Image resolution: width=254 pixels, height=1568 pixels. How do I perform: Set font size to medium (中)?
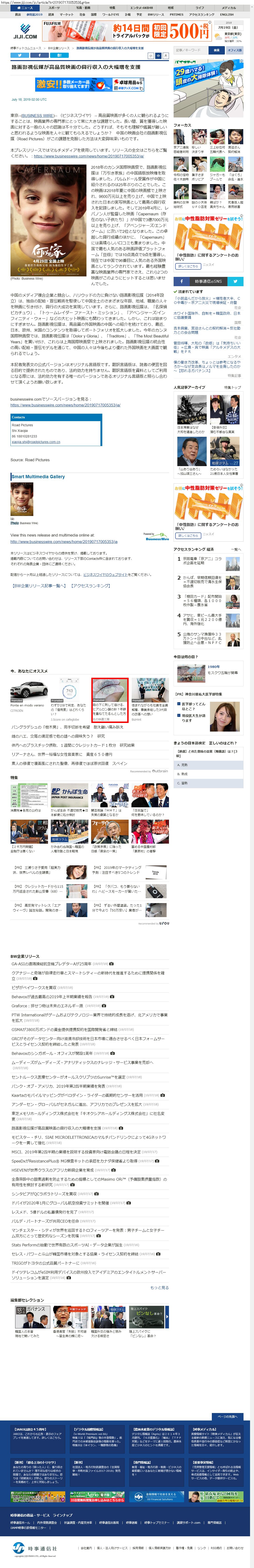click(x=158, y=55)
